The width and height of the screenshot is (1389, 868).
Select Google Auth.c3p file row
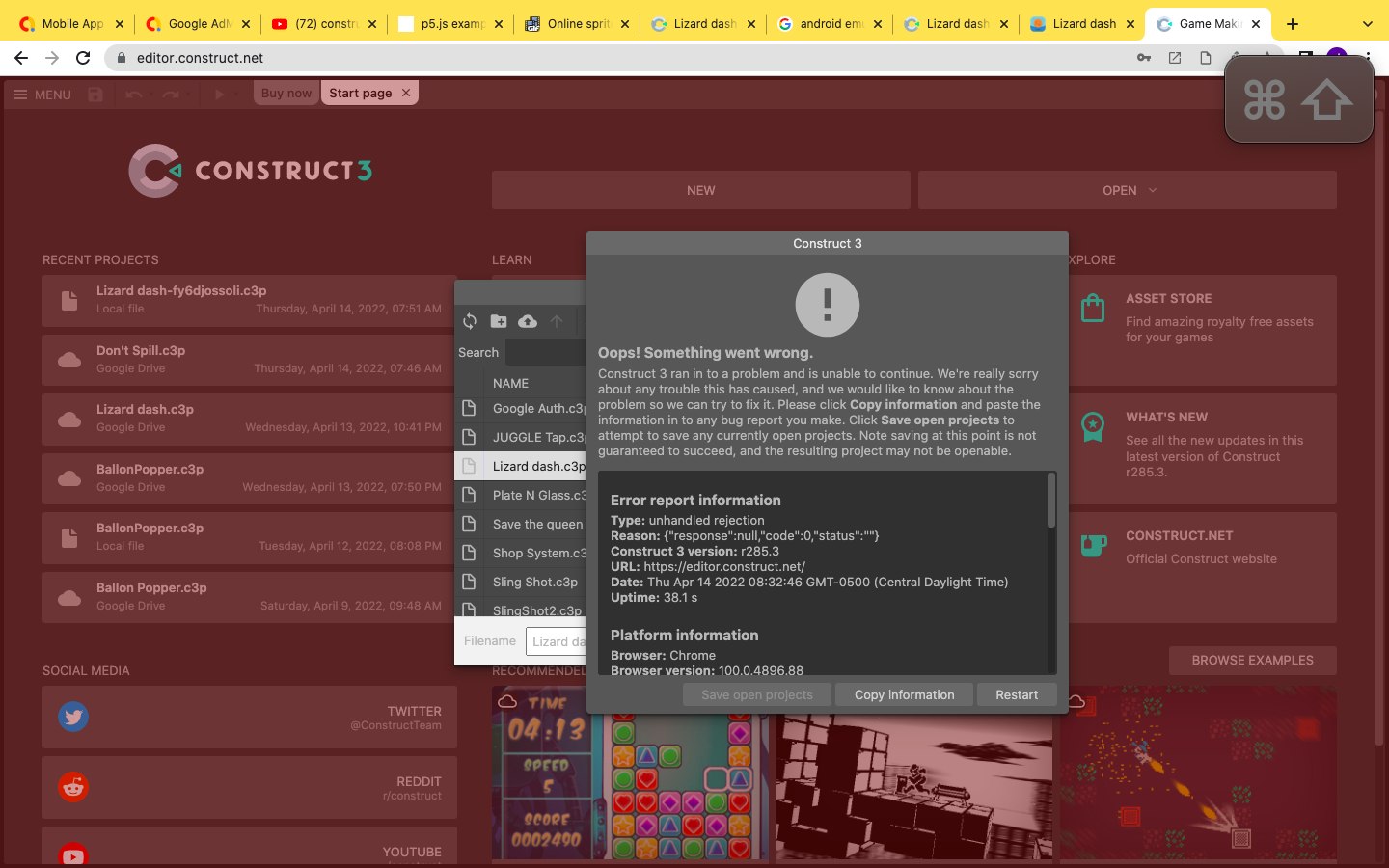coord(521,408)
